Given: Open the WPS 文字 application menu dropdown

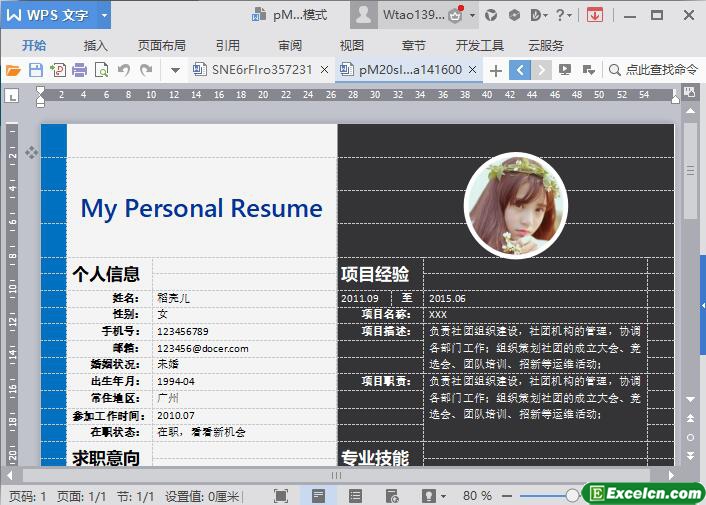Looking at the screenshot, I should 56,15.
